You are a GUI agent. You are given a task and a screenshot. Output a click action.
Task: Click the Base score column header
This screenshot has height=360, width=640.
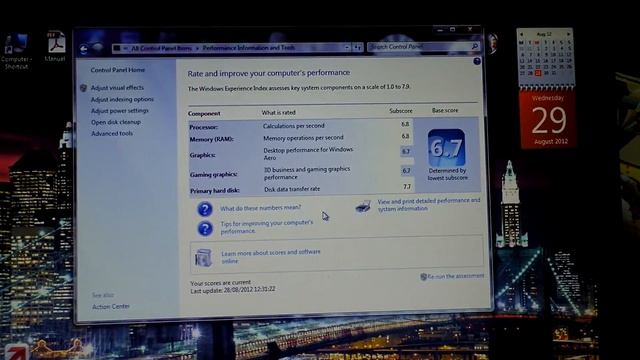(445, 110)
